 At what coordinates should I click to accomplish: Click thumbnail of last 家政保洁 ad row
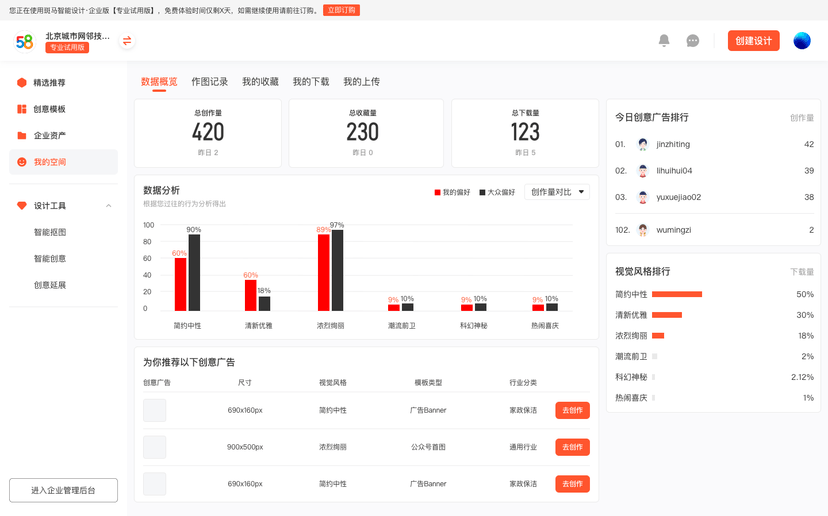pyautogui.click(x=155, y=484)
